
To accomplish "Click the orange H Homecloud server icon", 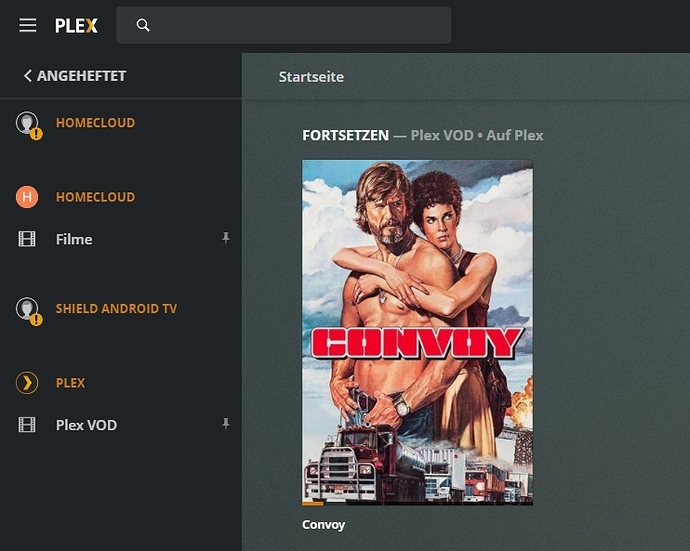I will [x=27, y=197].
